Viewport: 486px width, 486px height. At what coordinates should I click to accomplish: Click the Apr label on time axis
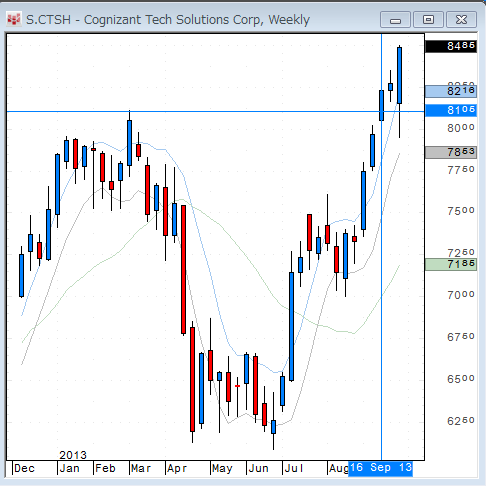coord(177,468)
